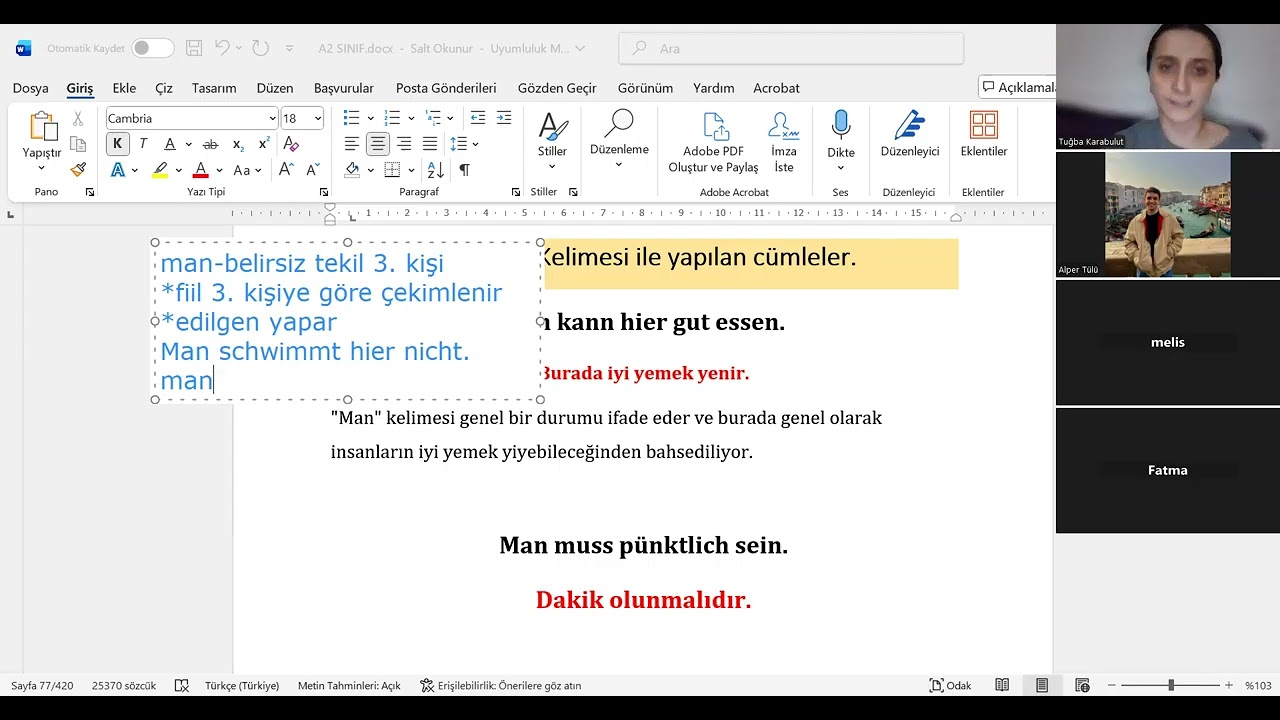Viewport: 1280px width, 720px height.
Task: Switch to the Ekle tab
Action: [x=124, y=88]
